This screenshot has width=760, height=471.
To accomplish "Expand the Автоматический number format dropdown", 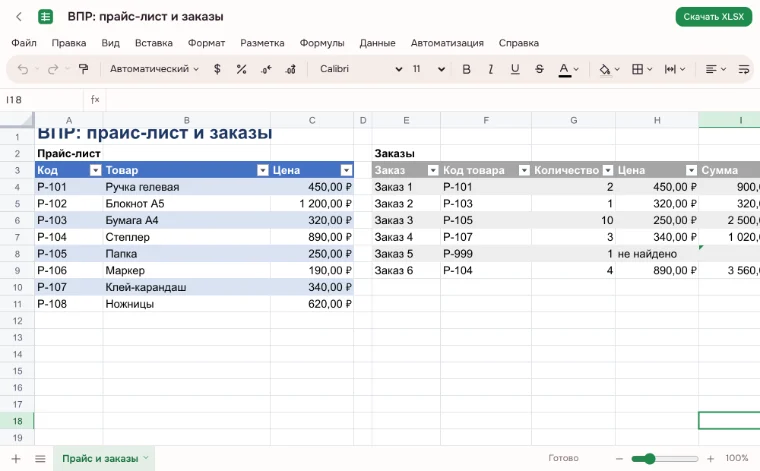I will tap(154, 69).
